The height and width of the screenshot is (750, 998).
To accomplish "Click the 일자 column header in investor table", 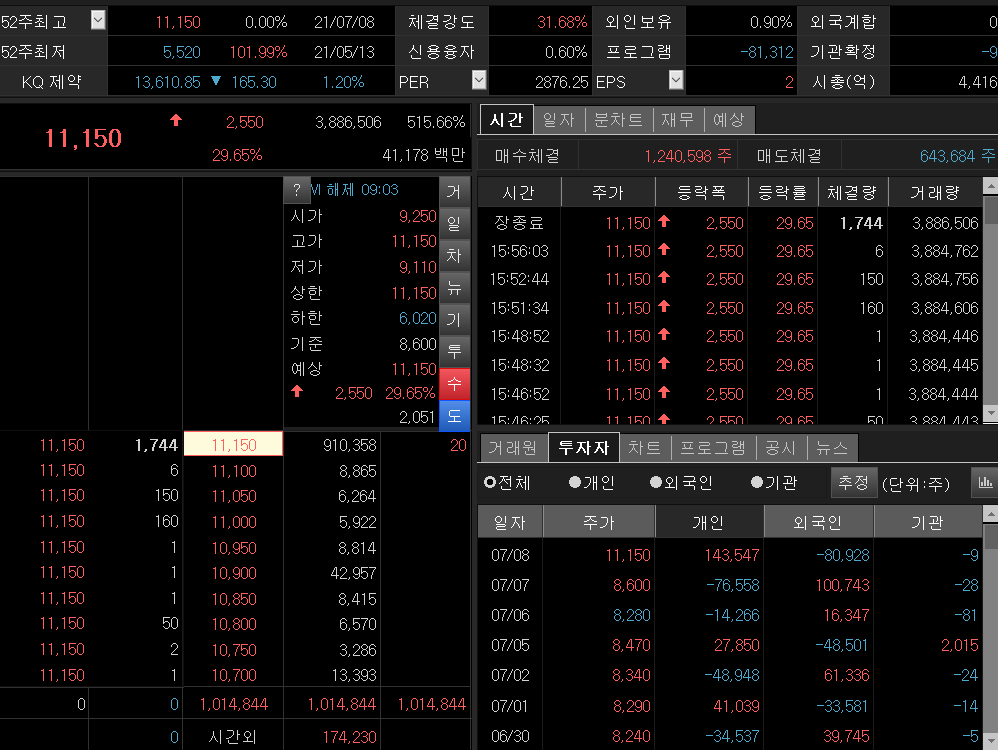I will pos(510,522).
